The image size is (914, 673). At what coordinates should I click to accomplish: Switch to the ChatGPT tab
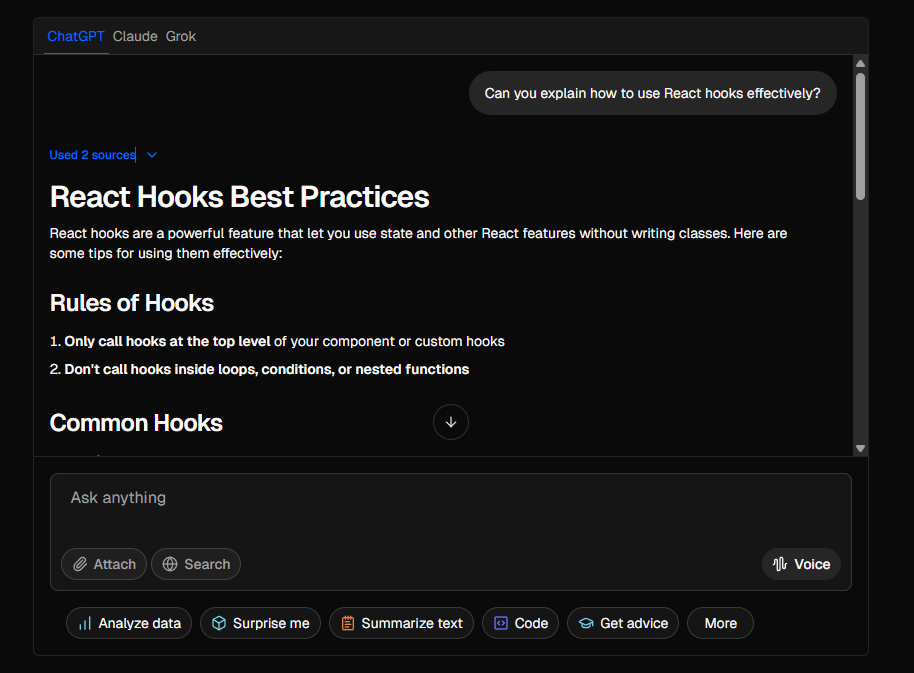click(76, 36)
